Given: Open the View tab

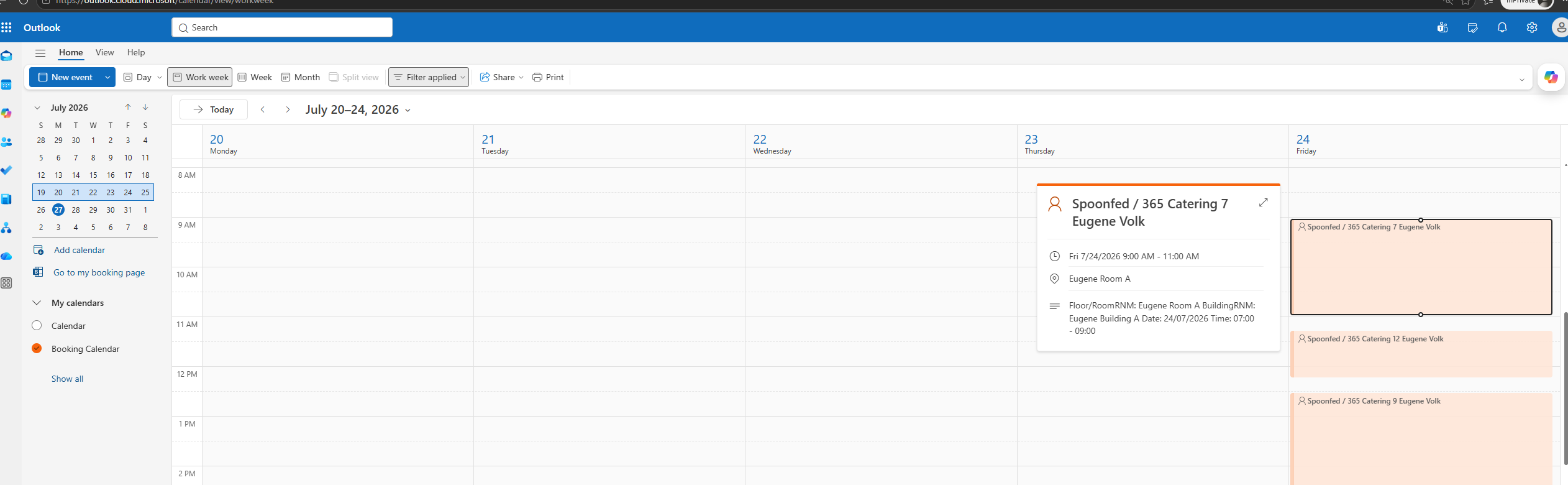Looking at the screenshot, I should pos(104,52).
